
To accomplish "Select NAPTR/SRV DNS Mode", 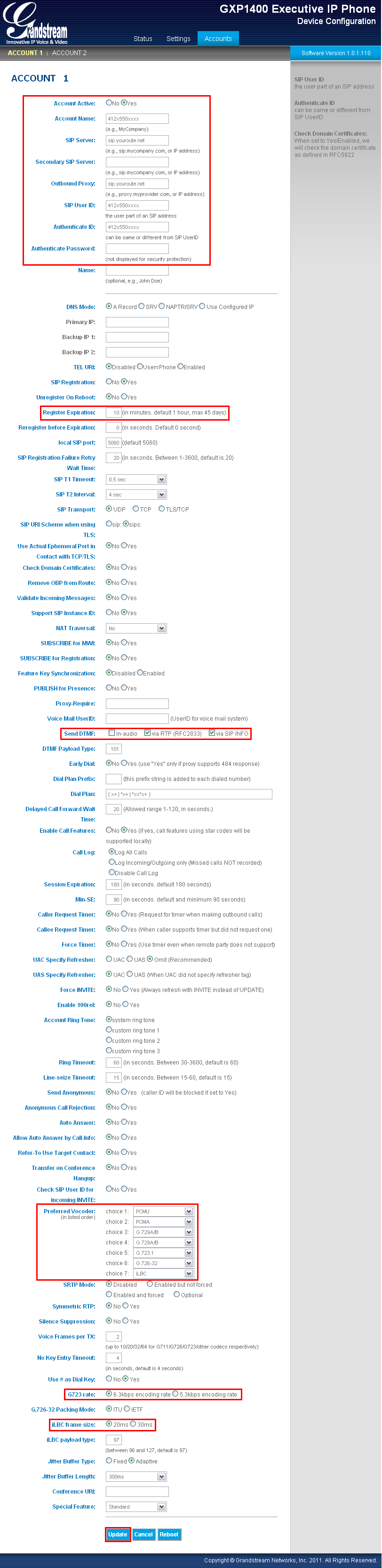I will tap(162, 306).
